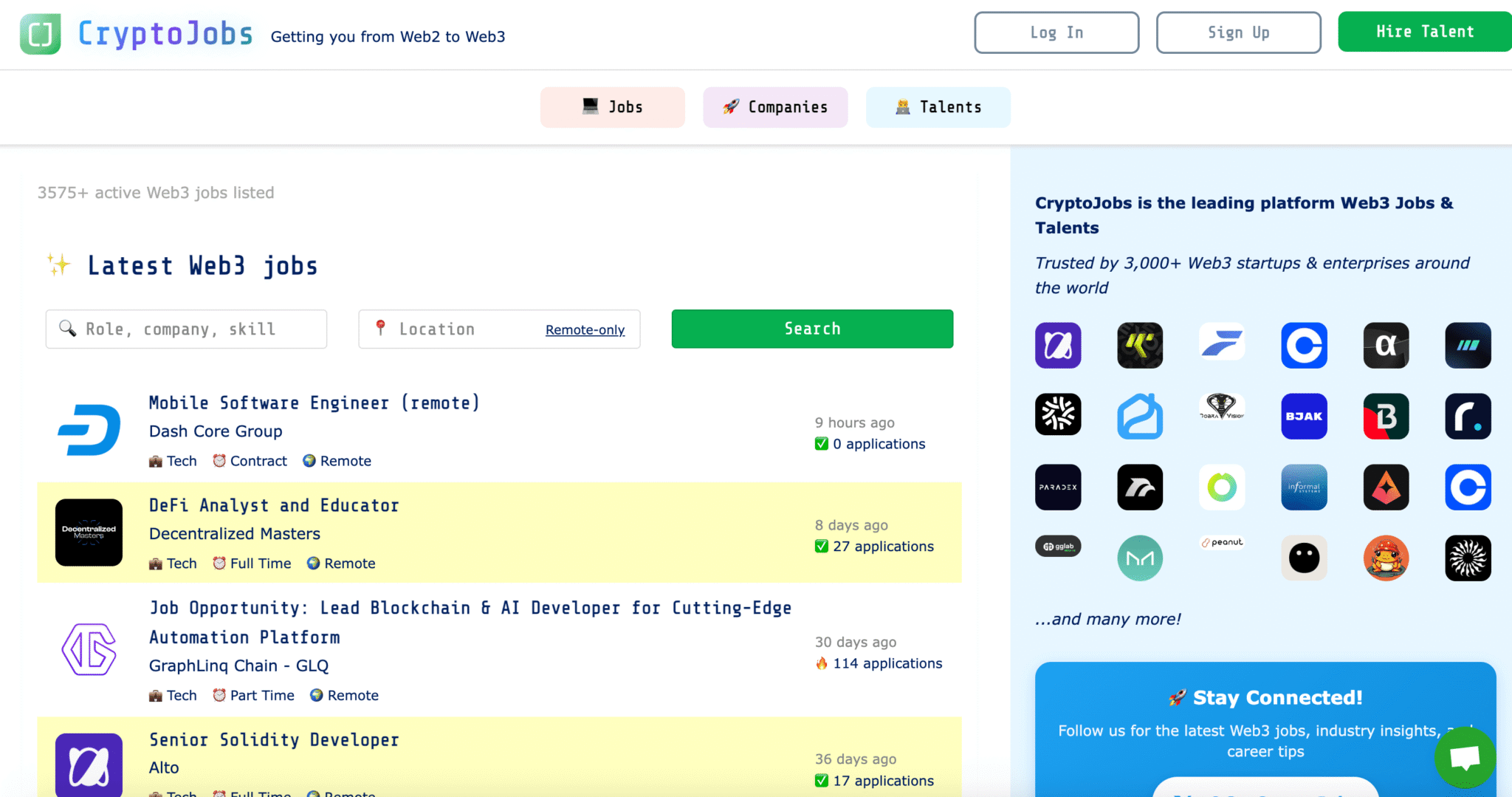Open the Hire Talent button

[1424, 32]
